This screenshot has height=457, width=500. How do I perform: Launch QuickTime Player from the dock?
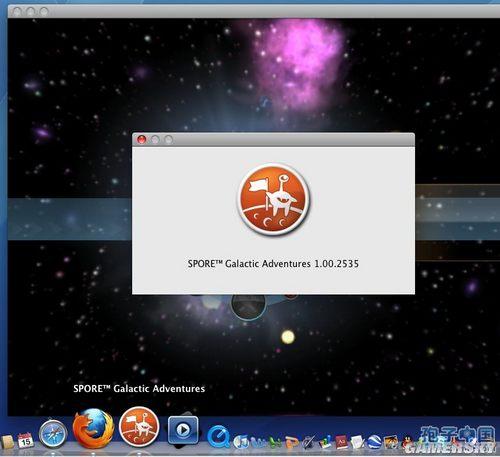[218, 436]
